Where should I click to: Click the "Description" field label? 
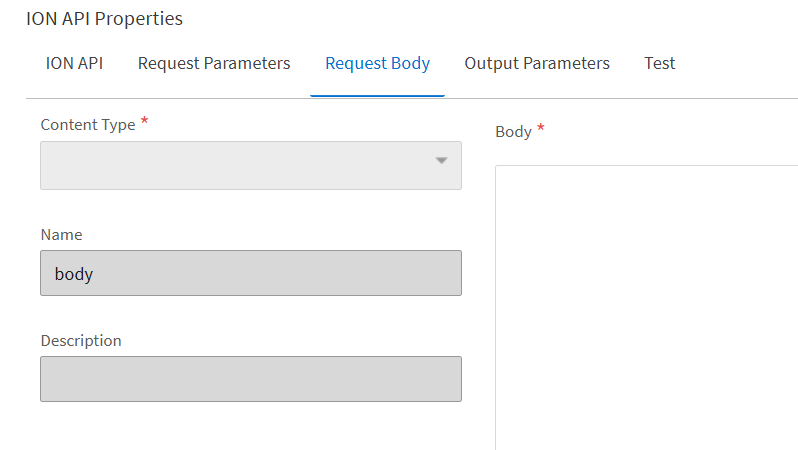pyautogui.click(x=81, y=341)
